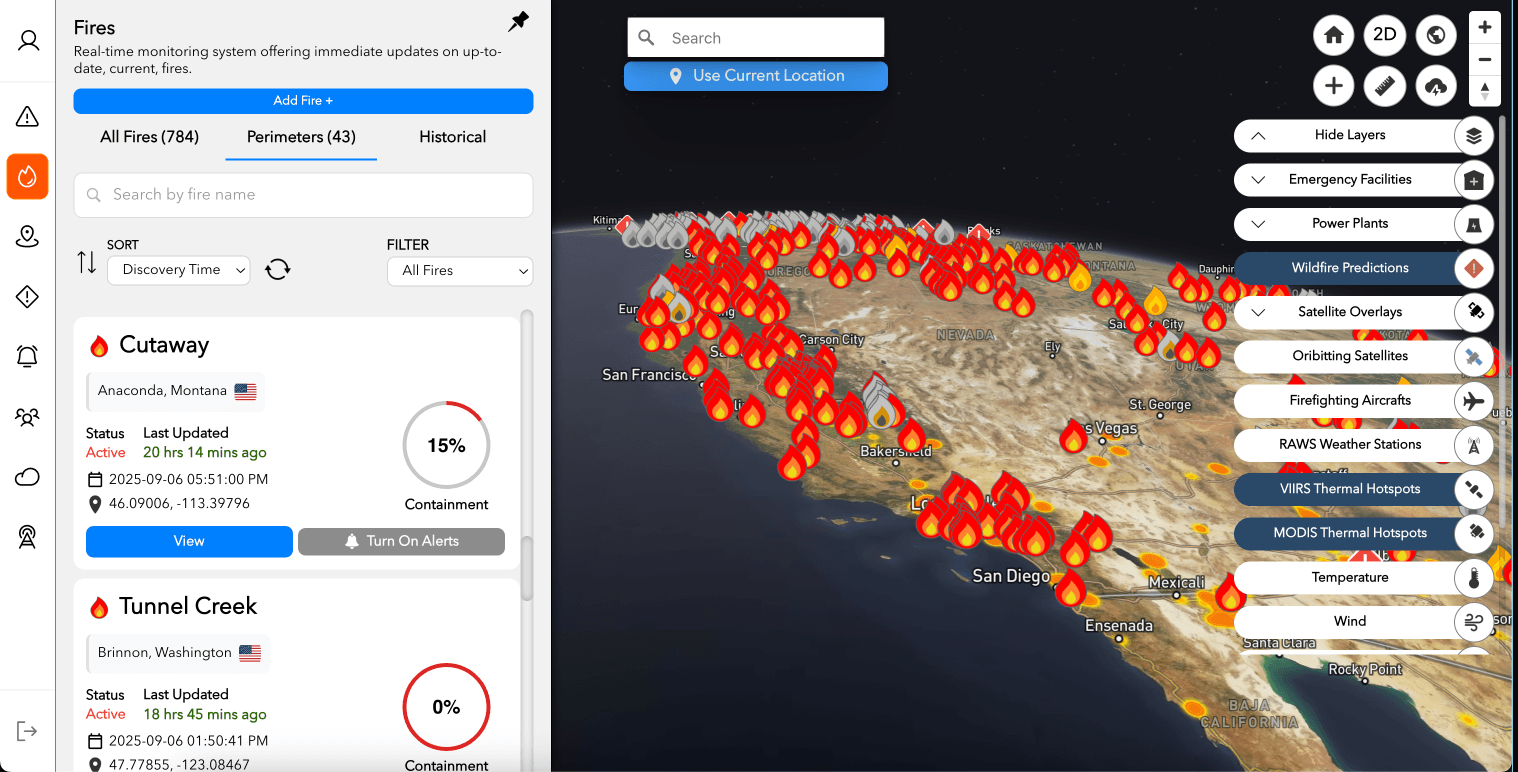Open the map location pin sidebar icon
Image resolution: width=1518 pixels, height=772 pixels.
click(x=28, y=237)
